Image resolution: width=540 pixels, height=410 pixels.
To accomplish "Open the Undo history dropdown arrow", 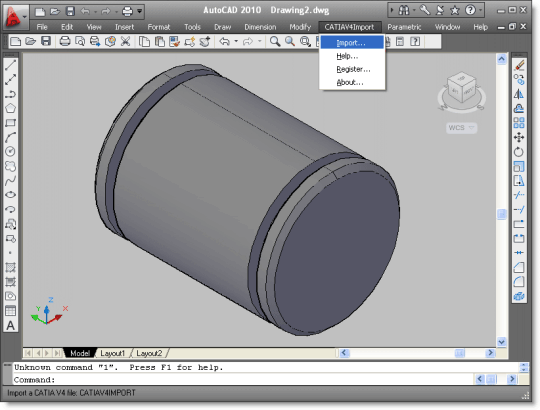I will [x=236, y=42].
